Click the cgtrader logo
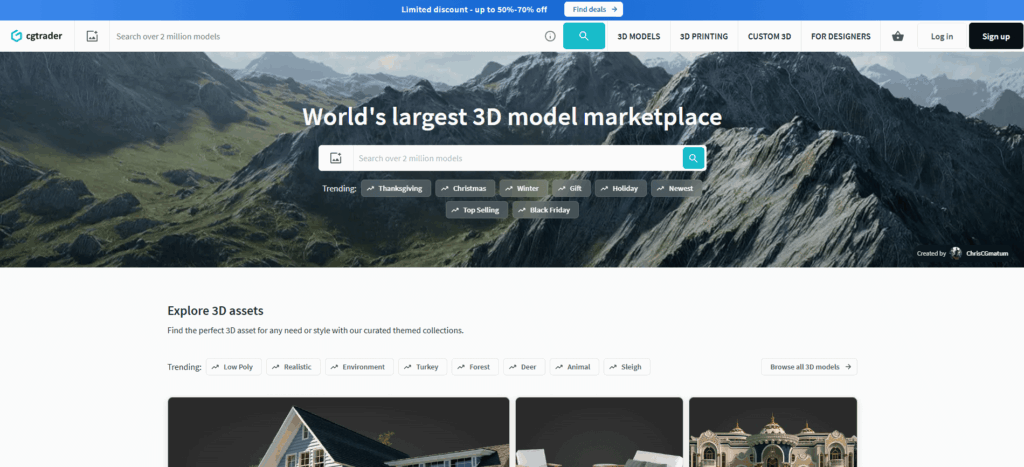The height and width of the screenshot is (467, 1024). 37,36
